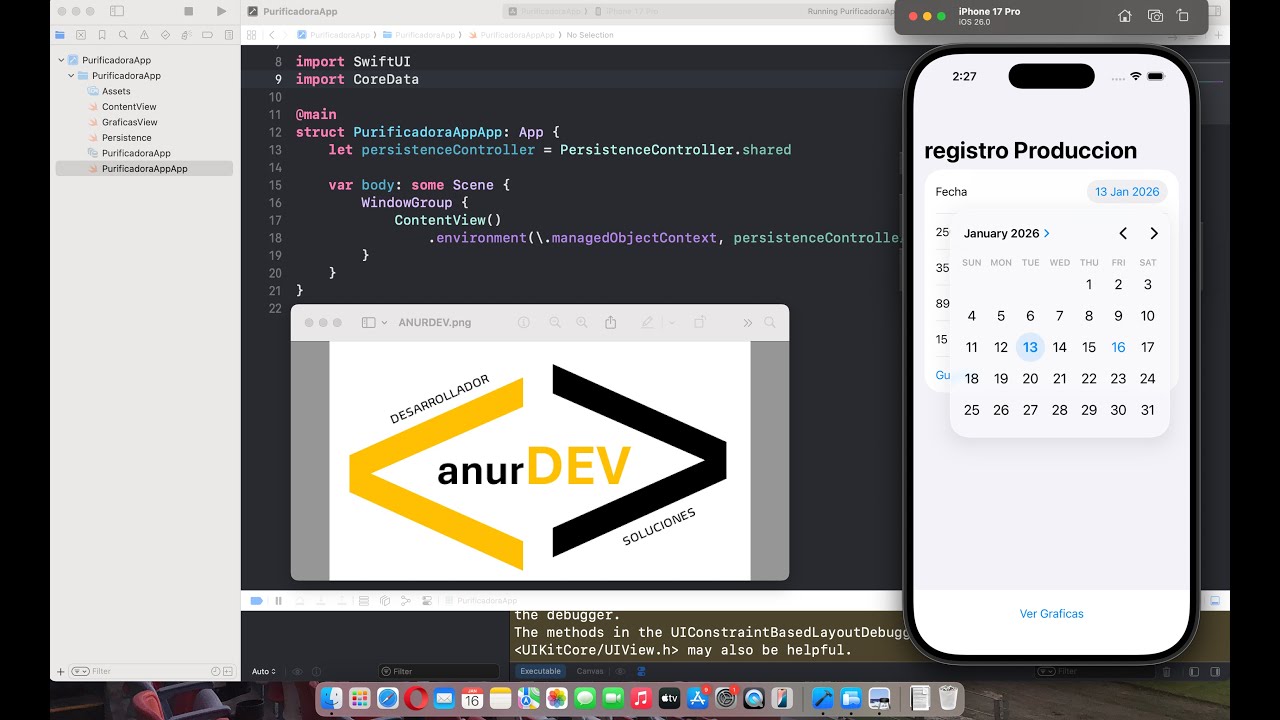
Task: Select PurificadoraAppApp file in navigator
Action: [x=144, y=169]
